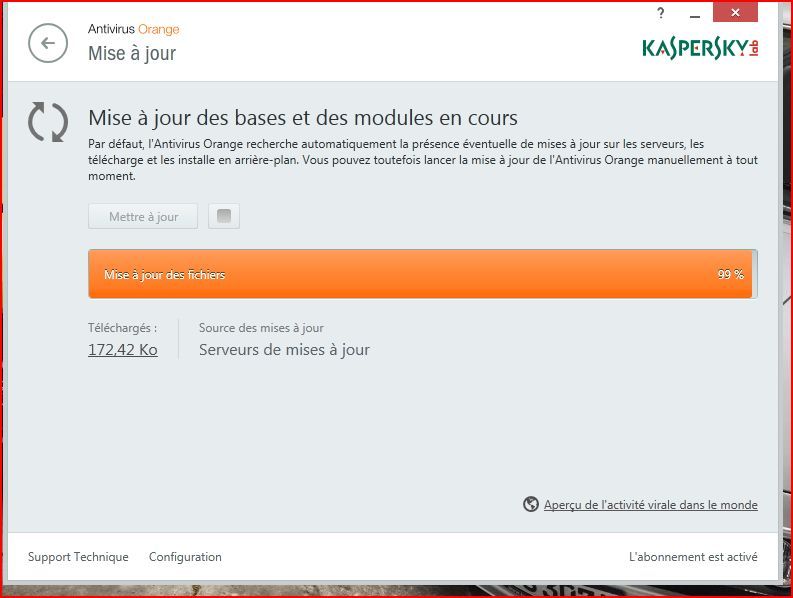Open Configuration settings
This screenshot has width=793, height=598.
(185, 557)
